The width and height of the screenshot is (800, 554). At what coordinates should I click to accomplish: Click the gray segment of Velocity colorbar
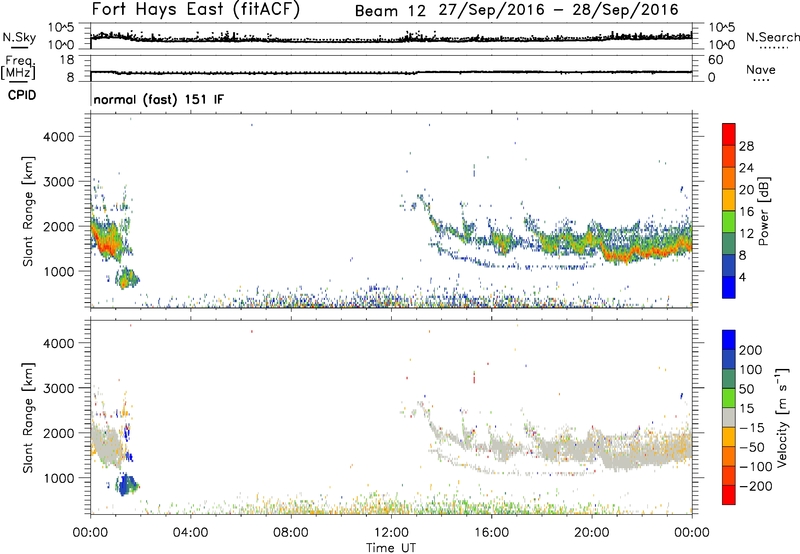729,418
